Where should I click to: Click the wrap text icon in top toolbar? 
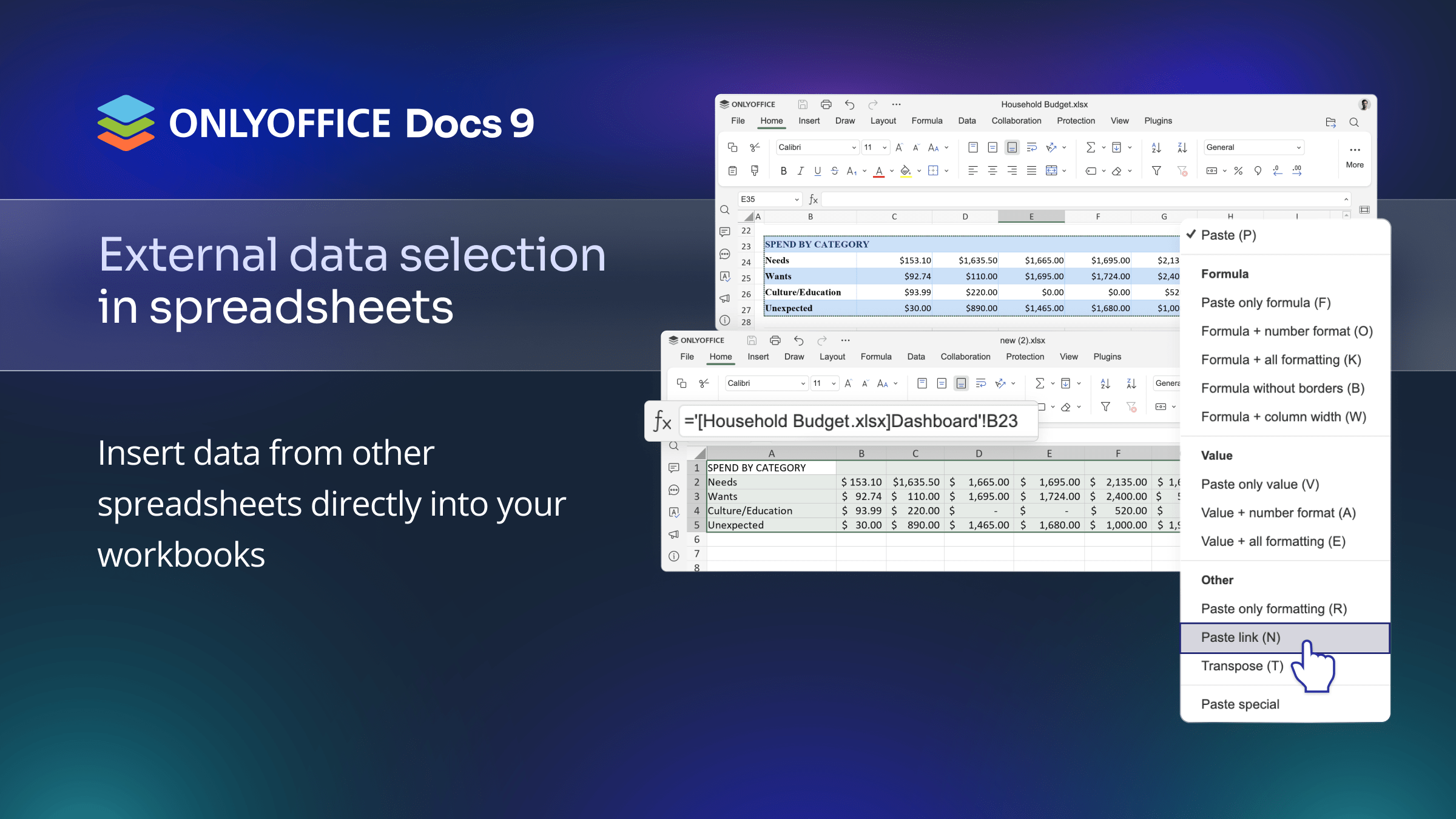click(x=1031, y=147)
